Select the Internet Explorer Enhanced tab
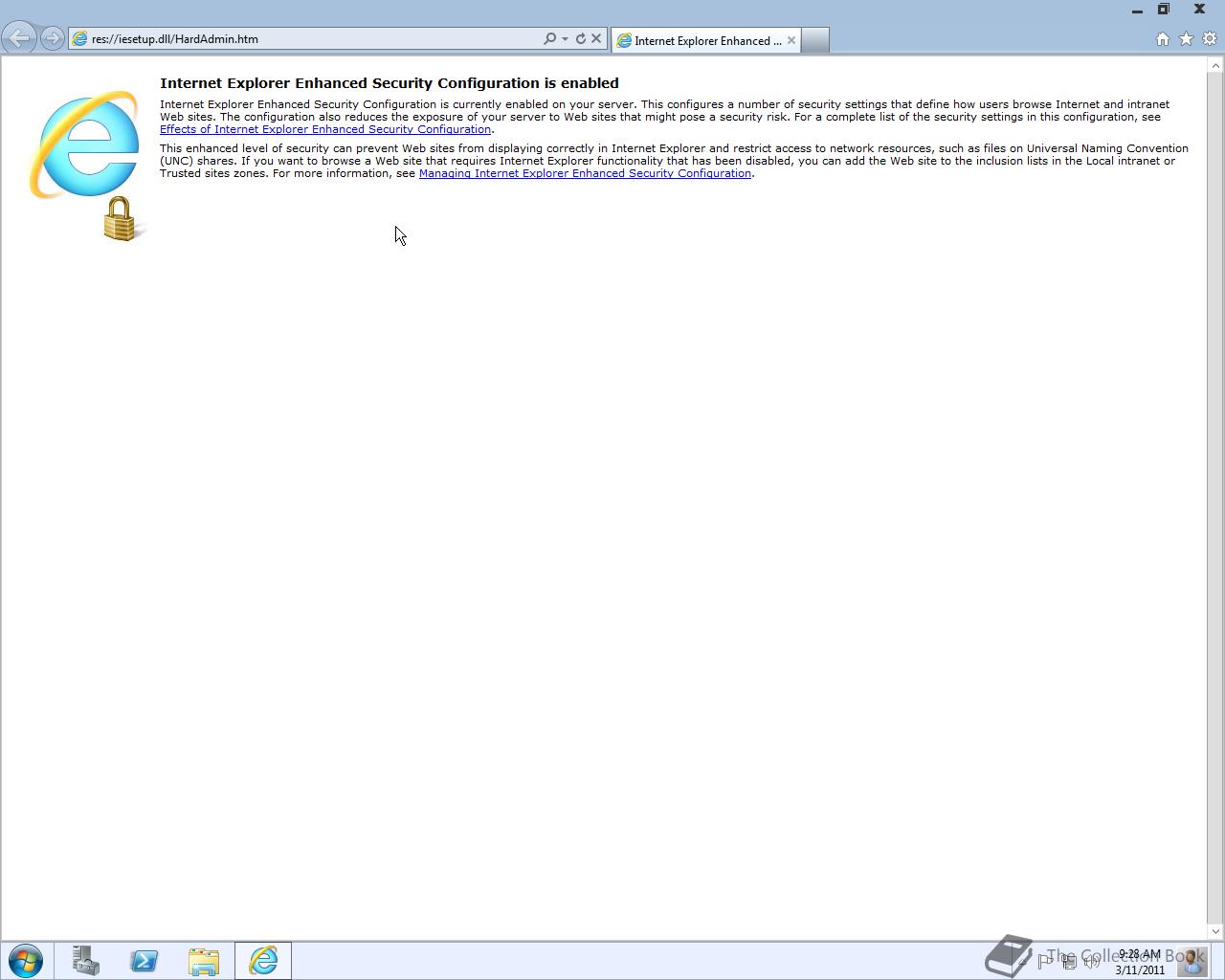1225x980 pixels. [x=706, y=40]
